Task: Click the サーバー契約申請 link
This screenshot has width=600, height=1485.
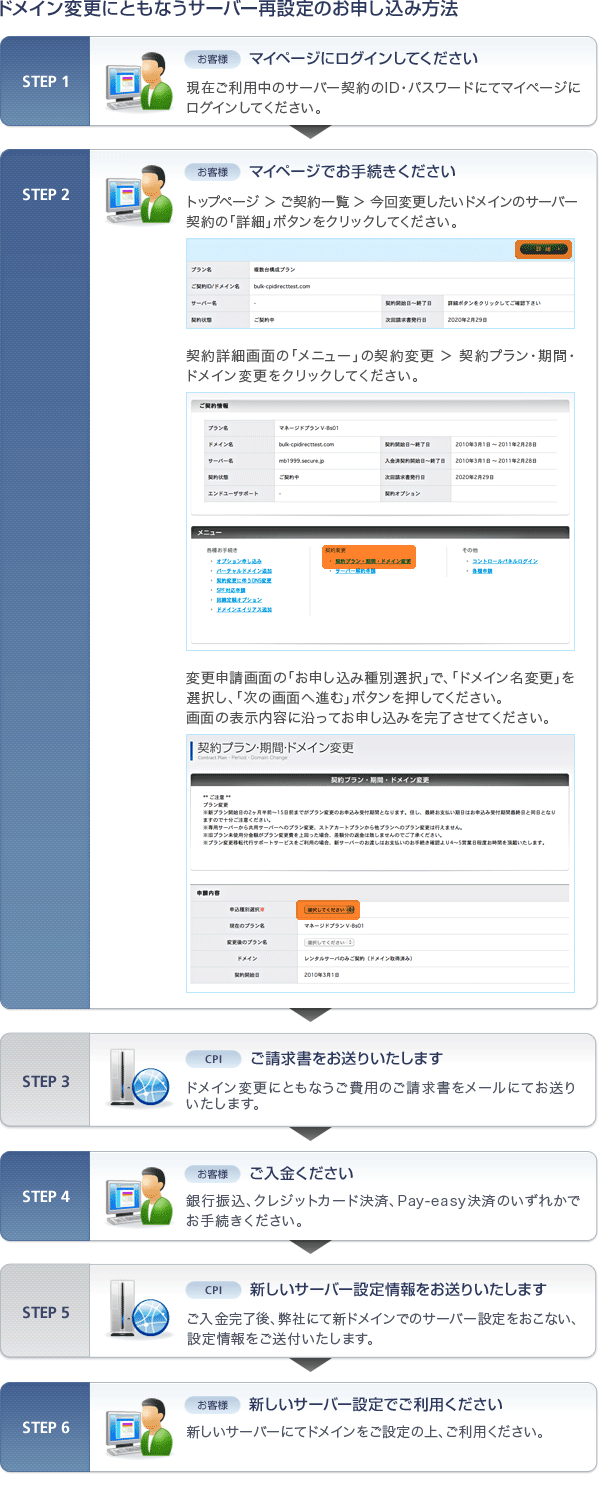Action: click(355, 571)
